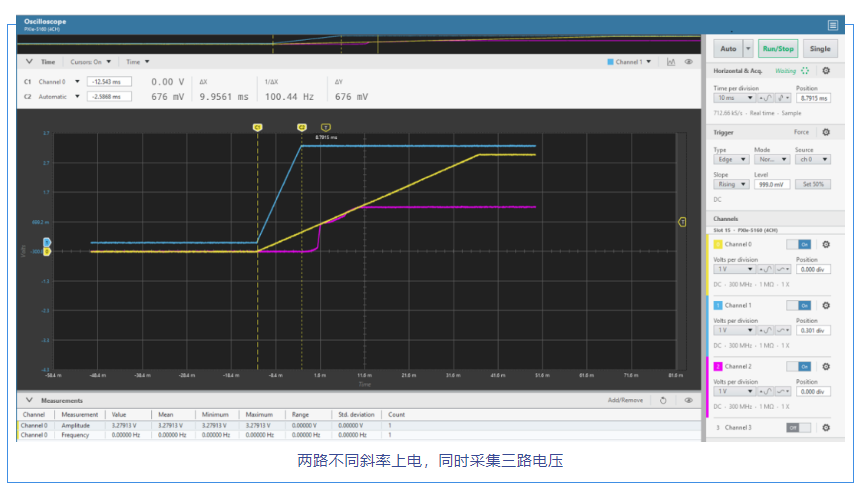Click the yellow Channel 0 color swatch
The height and width of the screenshot is (496, 867).
tap(718, 244)
